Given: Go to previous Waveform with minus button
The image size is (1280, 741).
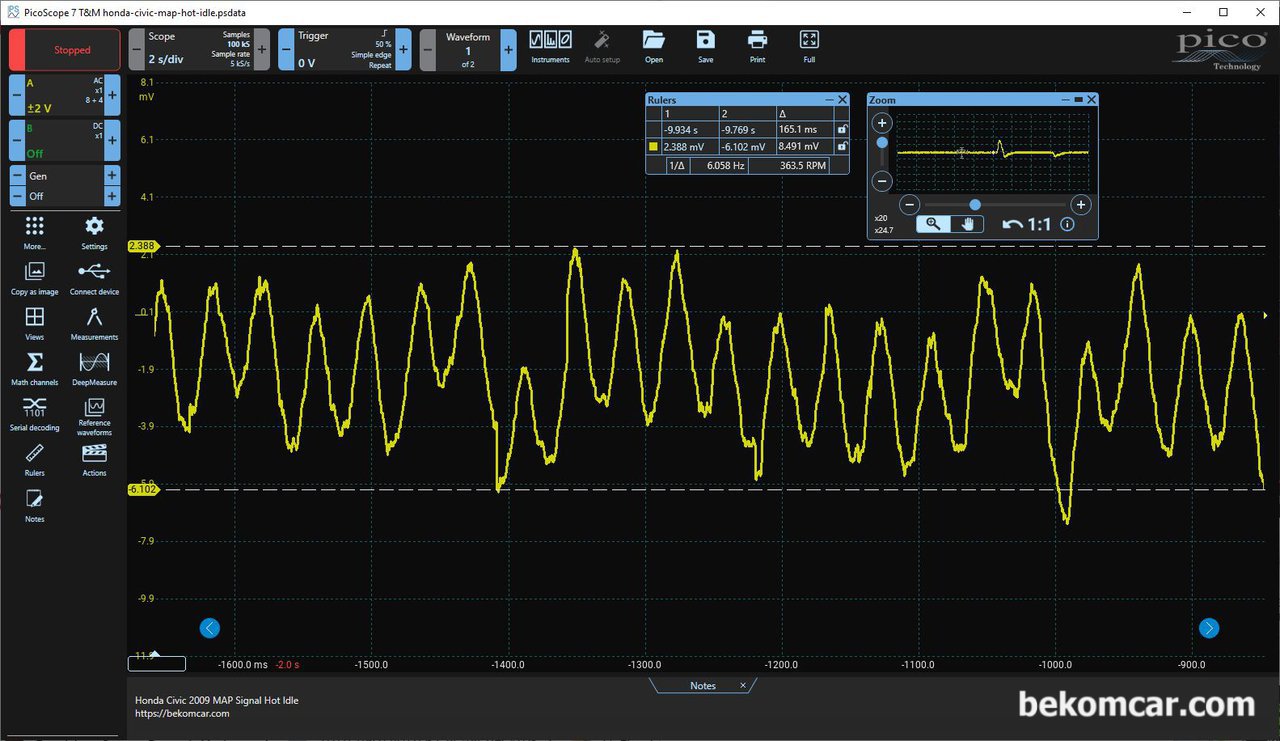Looking at the screenshot, I should (x=428, y=50).
